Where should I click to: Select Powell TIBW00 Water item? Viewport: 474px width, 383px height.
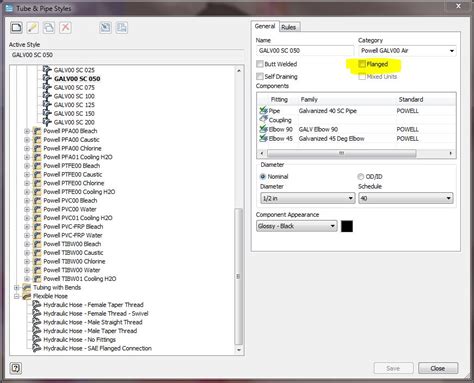tap(72, 270)
